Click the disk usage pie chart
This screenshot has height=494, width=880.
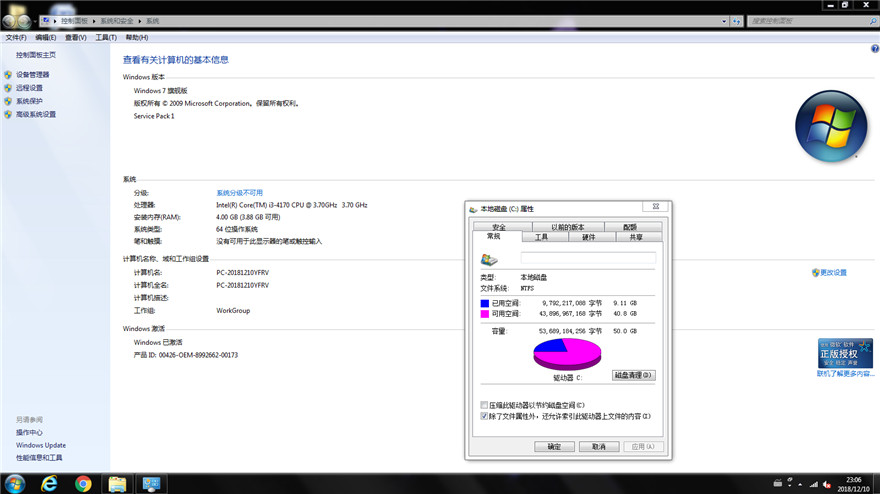567,354
